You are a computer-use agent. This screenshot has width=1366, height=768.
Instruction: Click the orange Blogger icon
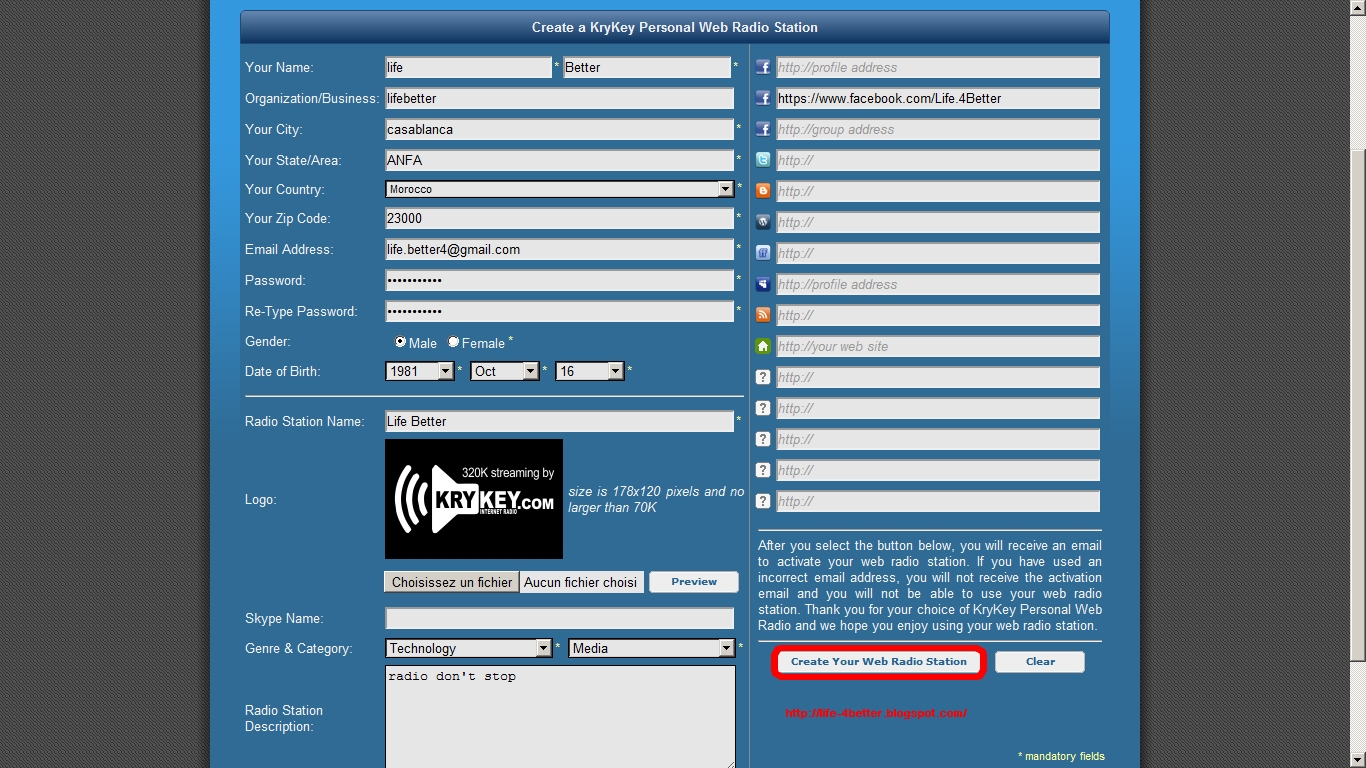[762, 191]
